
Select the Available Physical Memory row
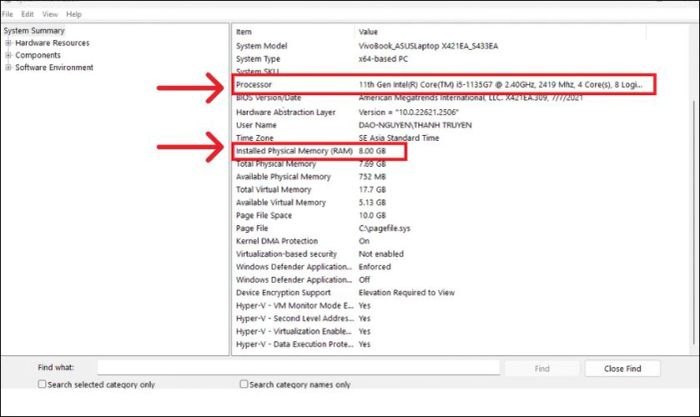tap(440, 177)
